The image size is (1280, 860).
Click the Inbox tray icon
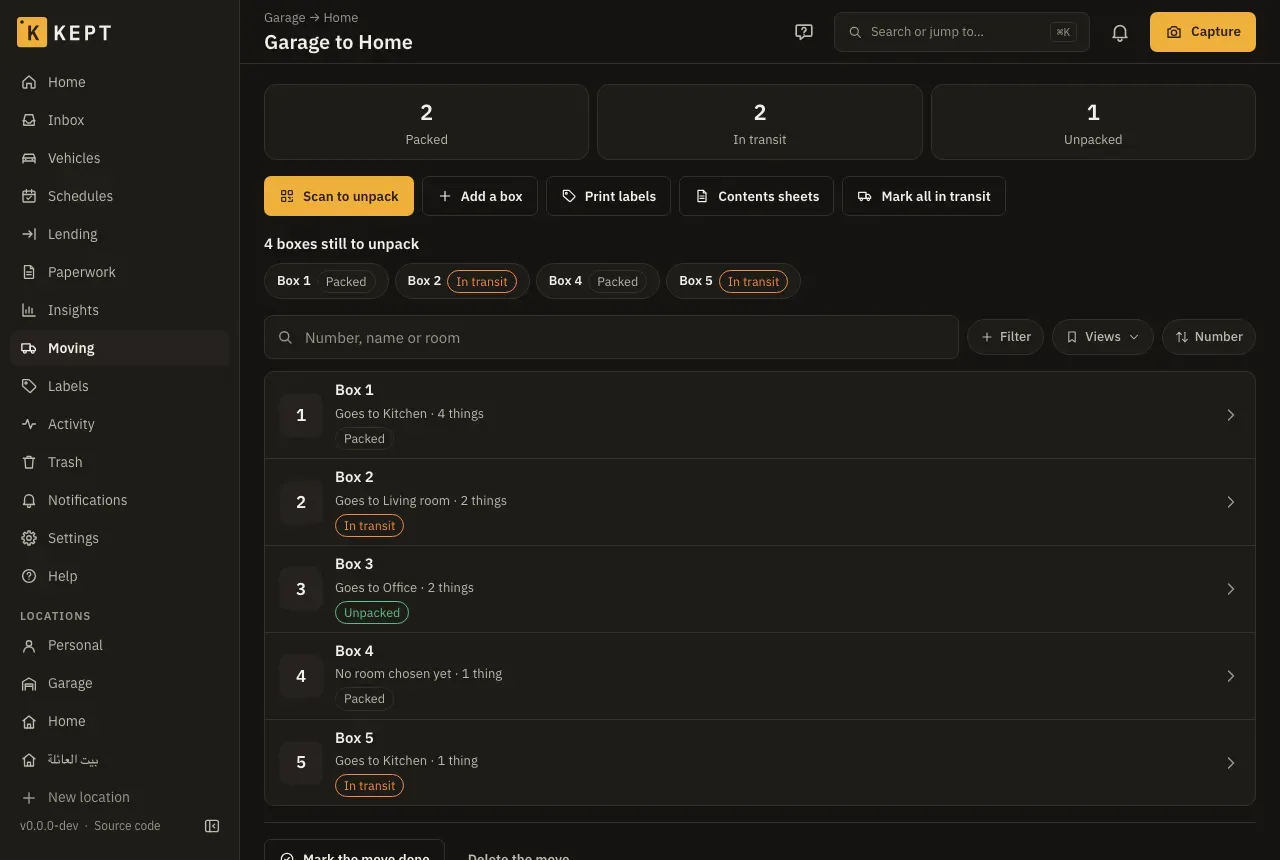point(29,120)
